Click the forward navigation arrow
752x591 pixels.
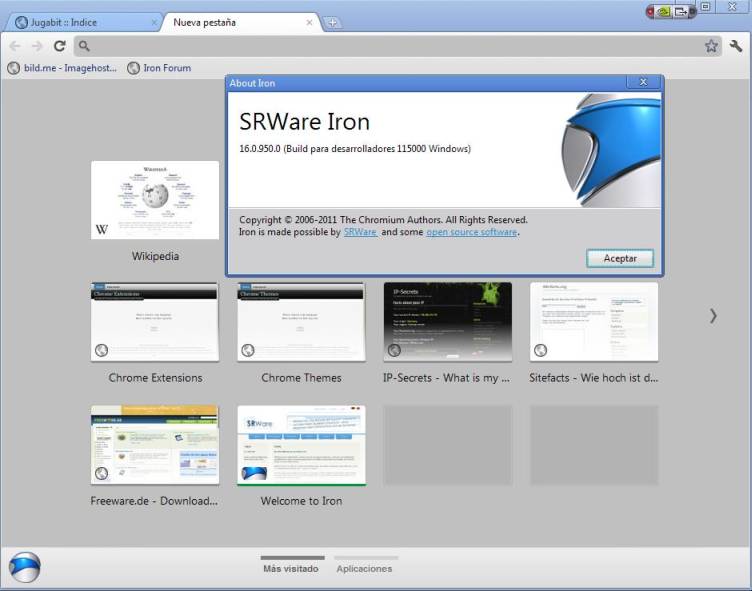point(37,46)
